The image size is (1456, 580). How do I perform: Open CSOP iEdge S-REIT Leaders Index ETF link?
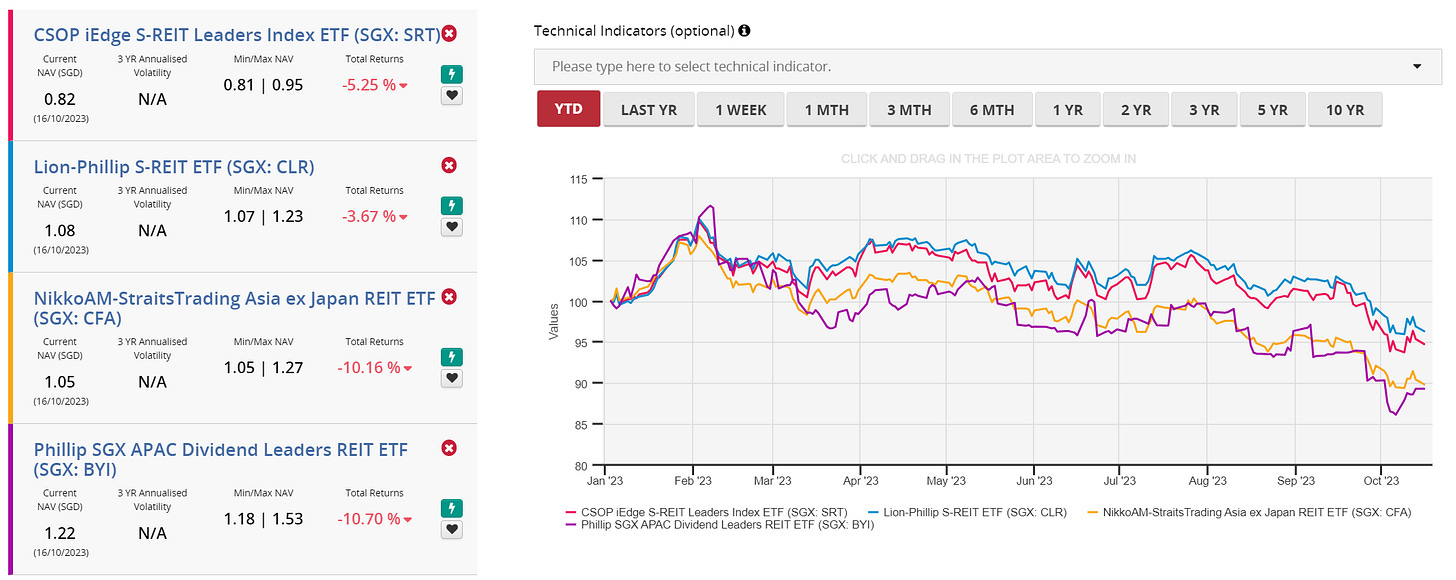(236, 34)
